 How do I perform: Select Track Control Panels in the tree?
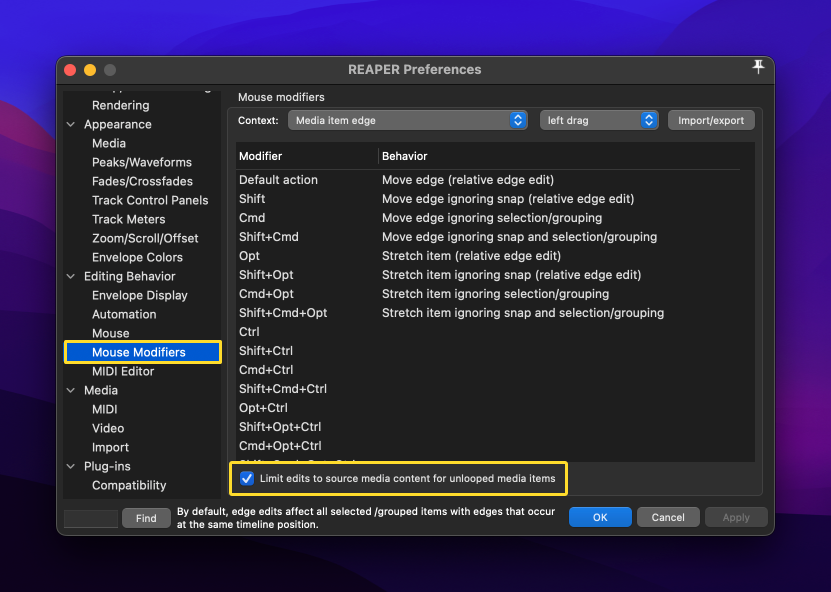(150, 200)
